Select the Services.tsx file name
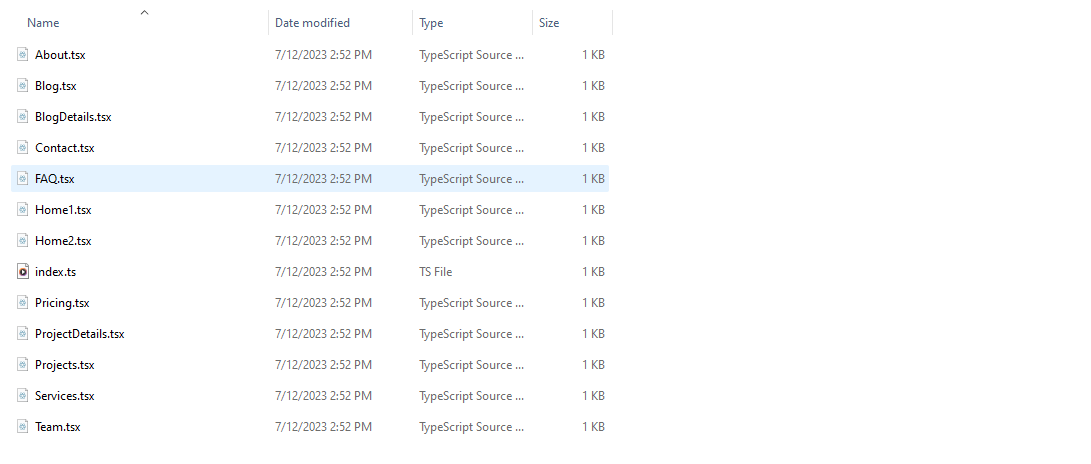Image resolution: width=1091 pixels, height=464 pixels. click(x=65, y=395)
